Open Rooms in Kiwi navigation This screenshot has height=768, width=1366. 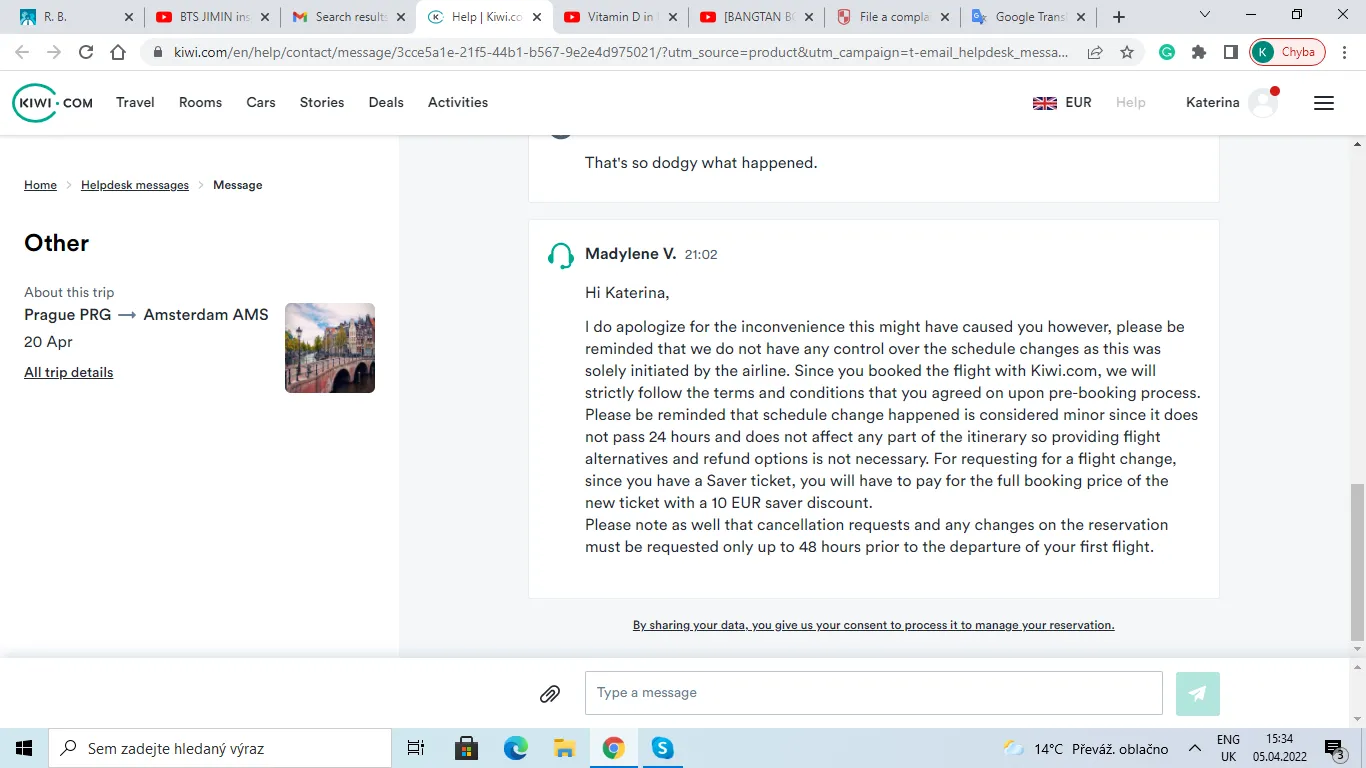(200, 103)
